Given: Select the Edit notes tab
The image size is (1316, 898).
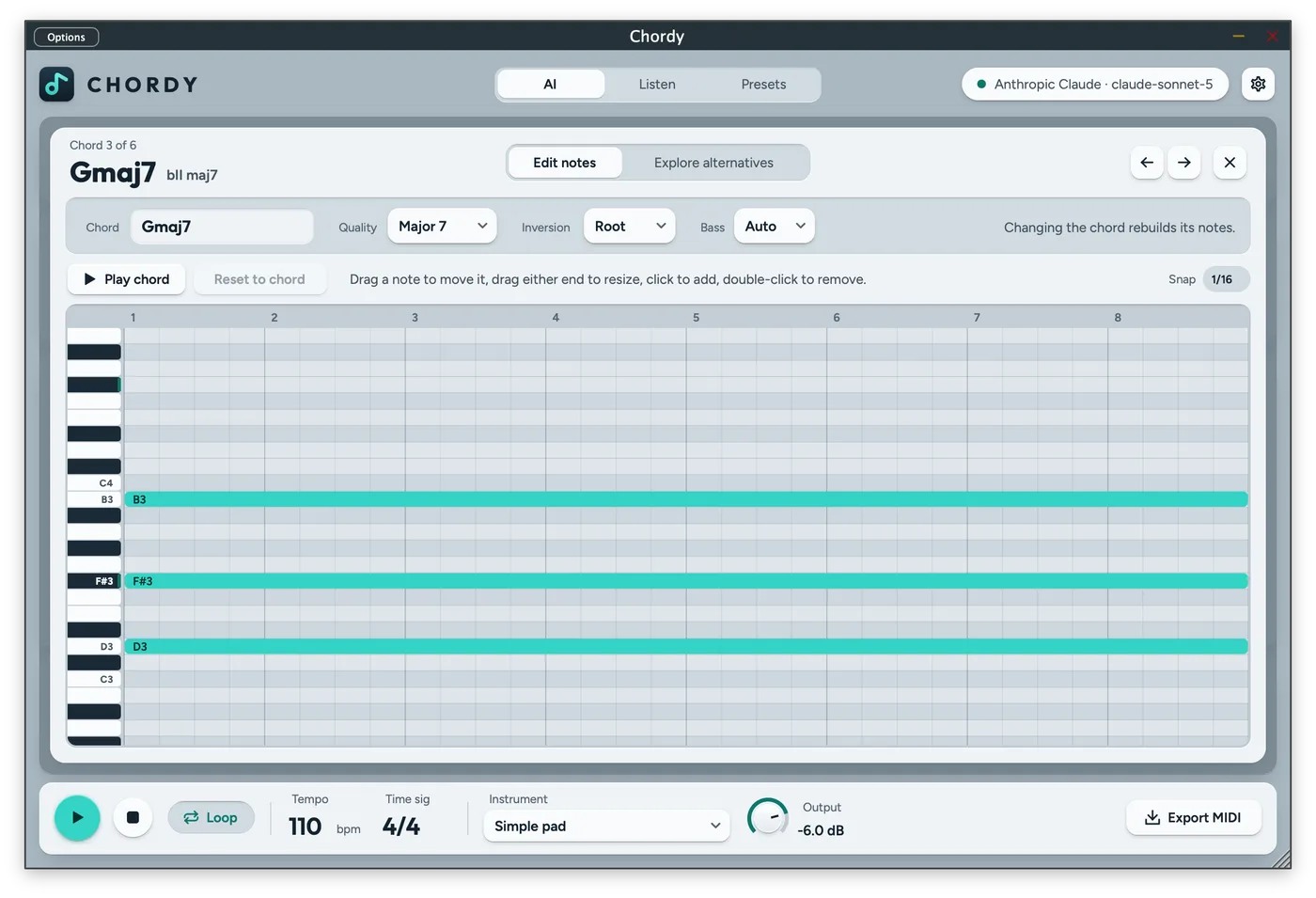Looking at the screenshot, I should [565, 163].
